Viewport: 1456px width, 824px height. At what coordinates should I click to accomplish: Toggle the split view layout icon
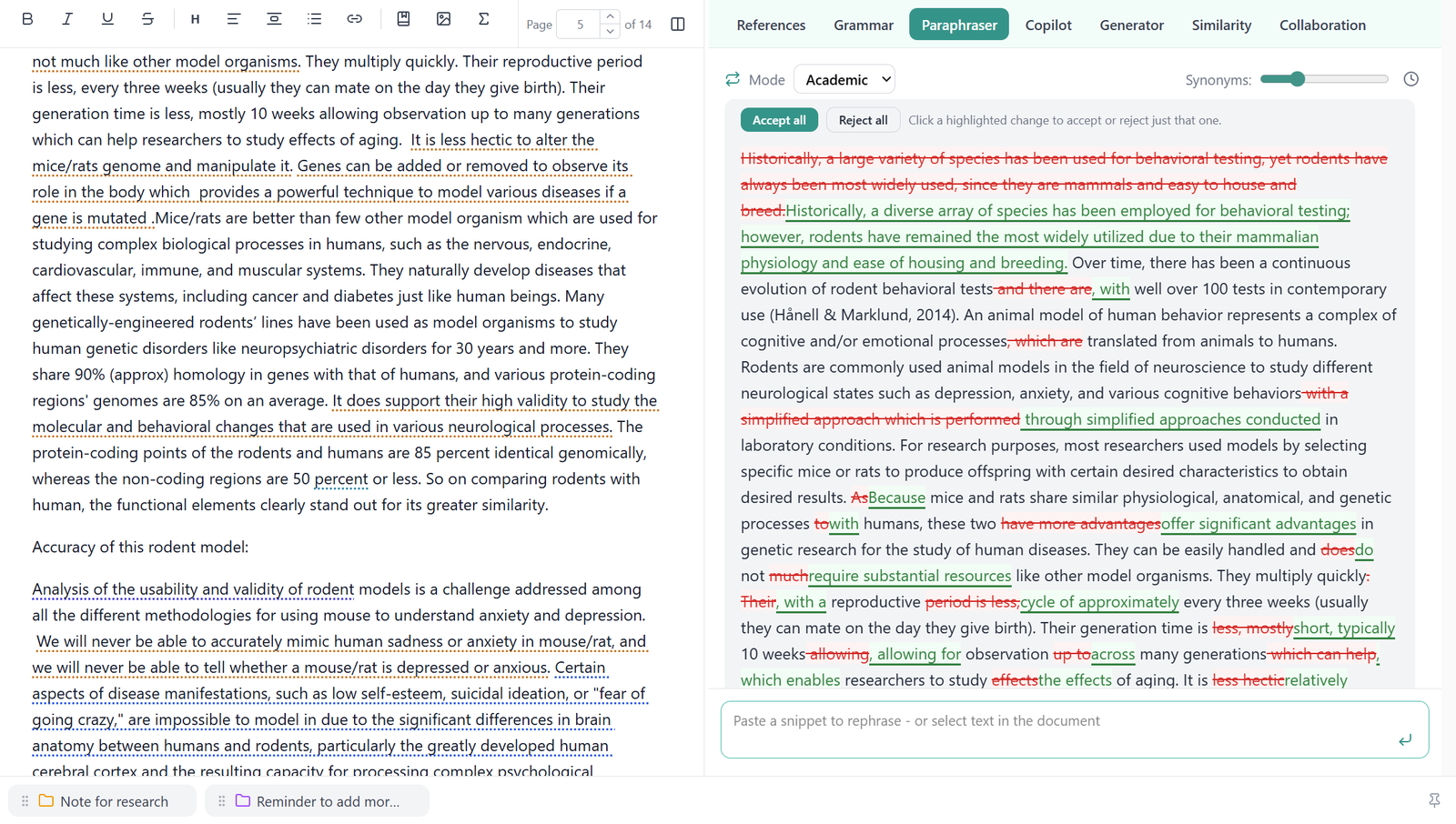tap(678, 25)
